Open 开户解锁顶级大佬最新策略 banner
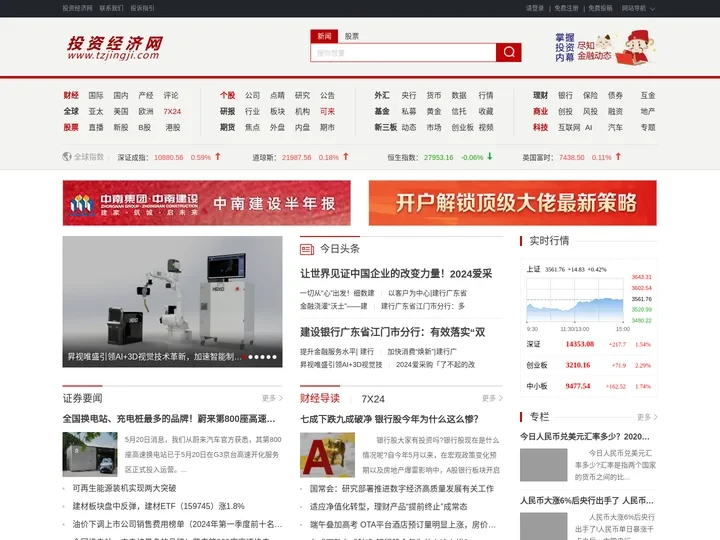Viewport: 720px width, 540px height. (x=512, y=203)
